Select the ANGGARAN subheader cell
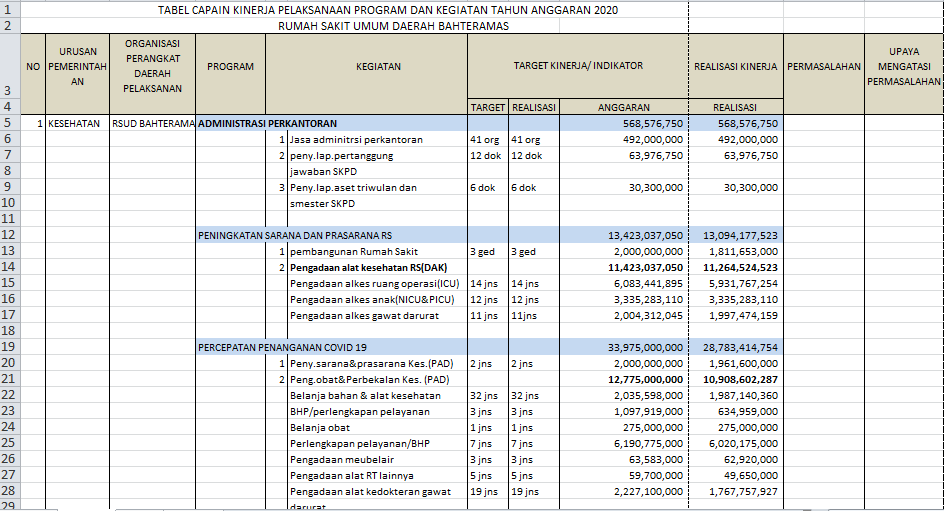 624,107
